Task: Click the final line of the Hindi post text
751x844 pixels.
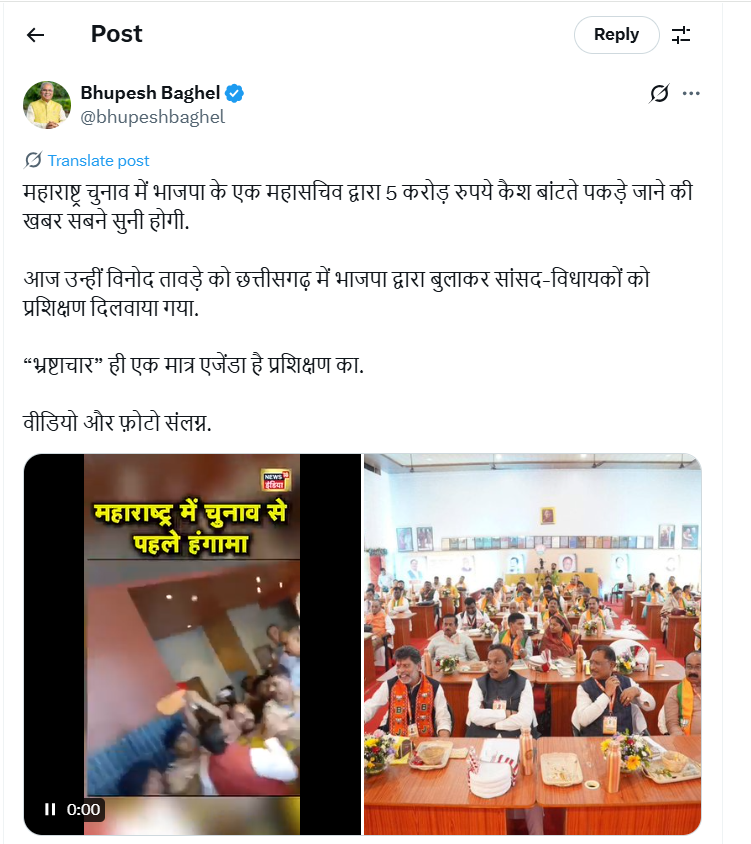Action: pos(117,423)
